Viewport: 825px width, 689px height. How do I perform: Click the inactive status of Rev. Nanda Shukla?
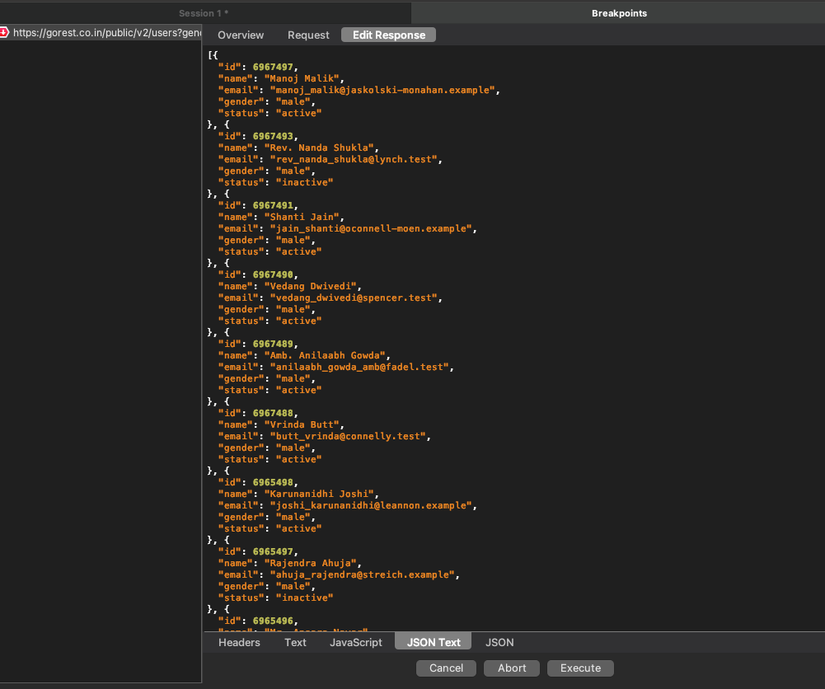coord(303,181)
